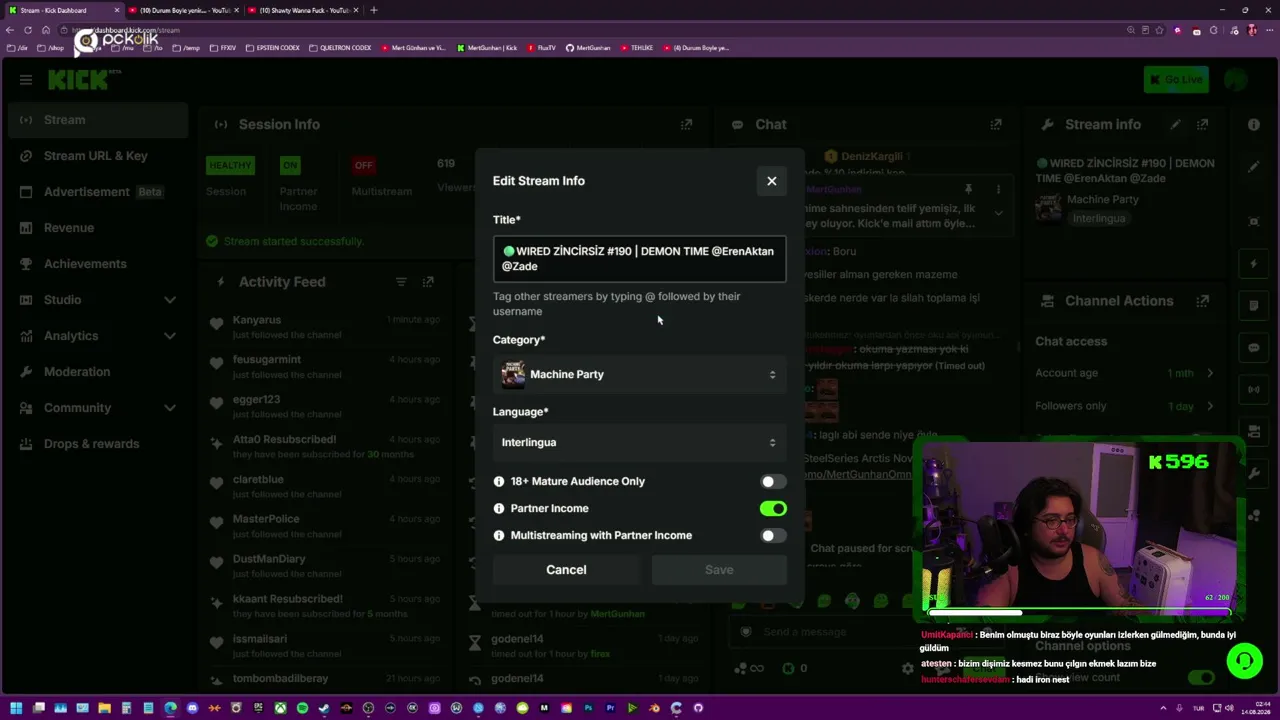Edit the stream Title text field

[x=639, y=259]
